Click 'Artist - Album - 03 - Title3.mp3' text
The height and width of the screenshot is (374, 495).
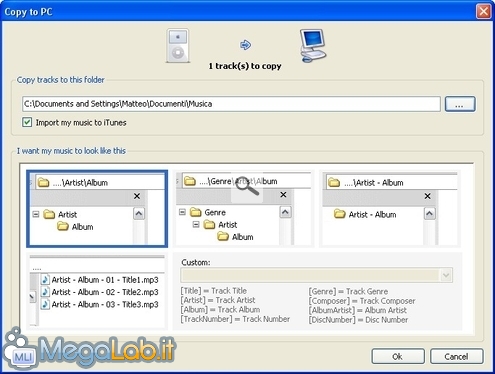105,304
